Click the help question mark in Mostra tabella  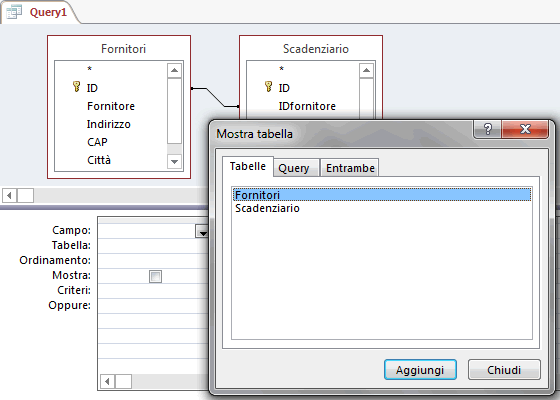point(488,129)
